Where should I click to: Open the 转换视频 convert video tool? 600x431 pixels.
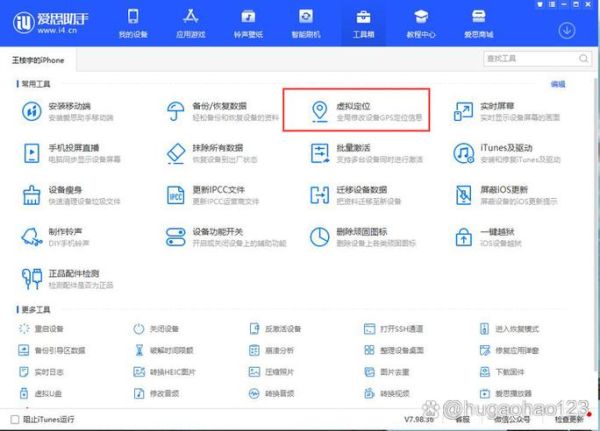(386, 393)
